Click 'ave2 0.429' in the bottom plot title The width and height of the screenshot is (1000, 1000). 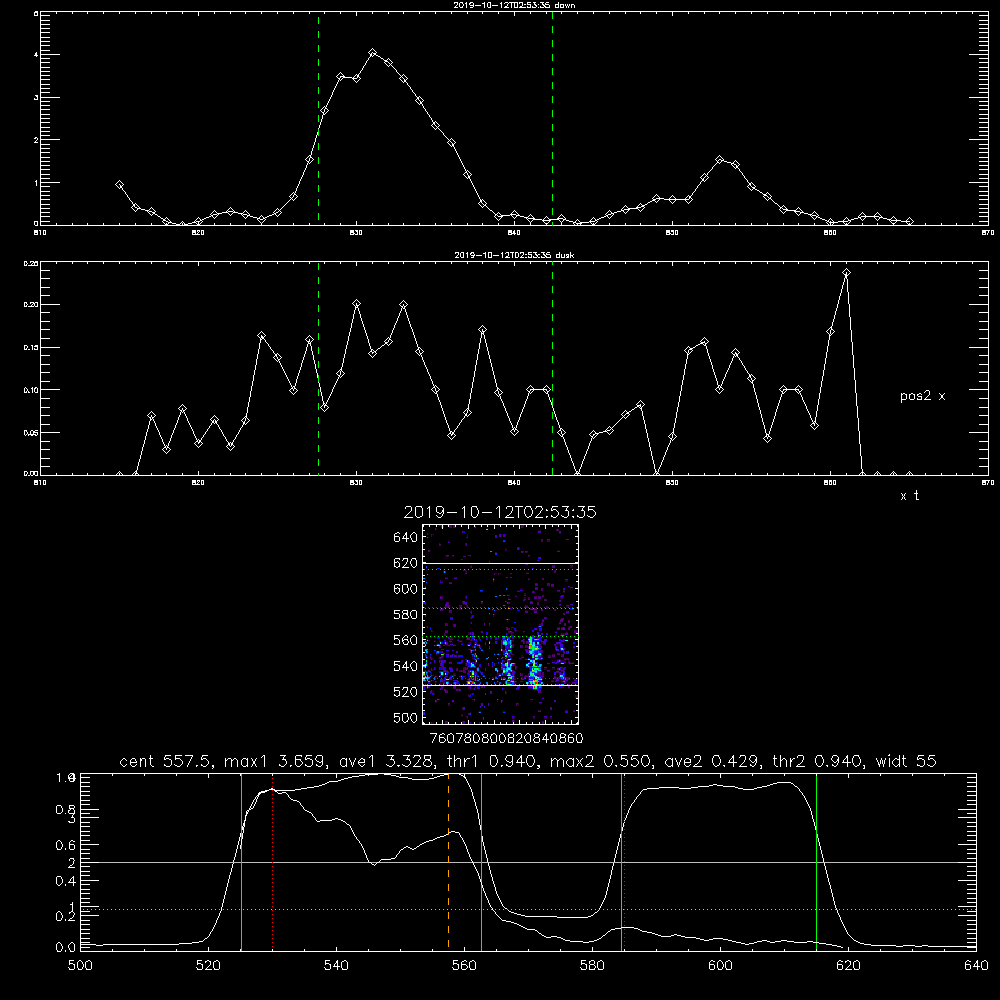712,761
